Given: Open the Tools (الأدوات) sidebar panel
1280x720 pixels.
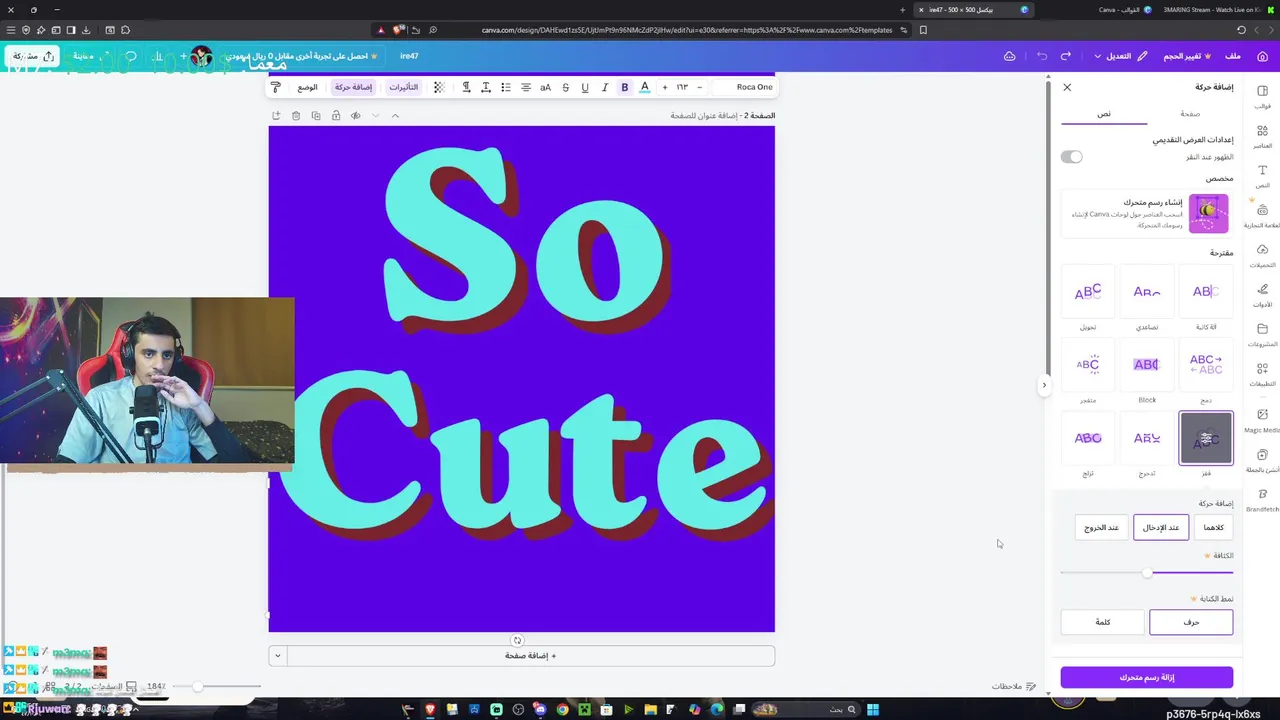Looking at the screenshot, I should pos(1262,295).
